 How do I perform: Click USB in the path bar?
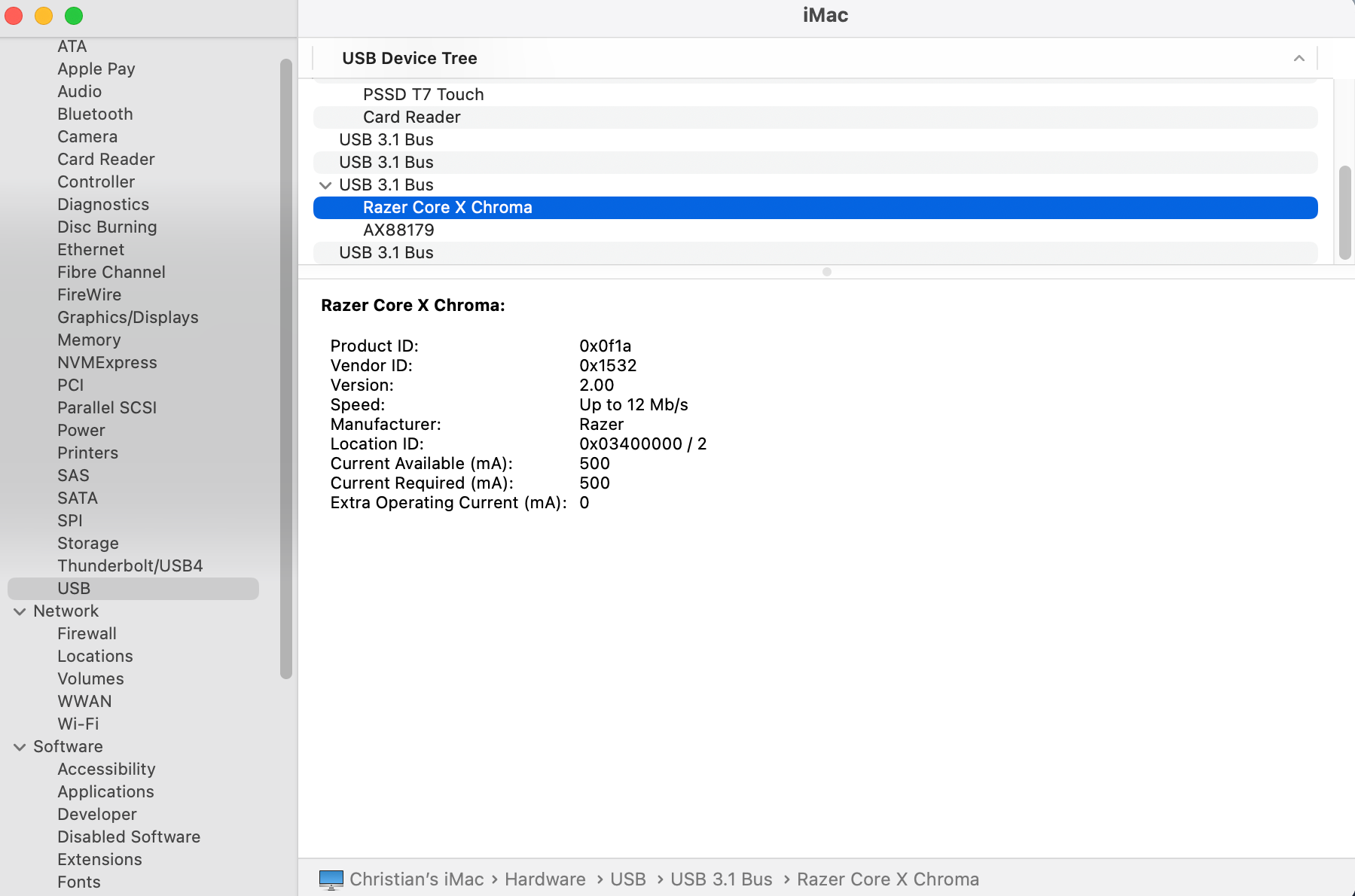pyautogui.click(x=628, y=879)
